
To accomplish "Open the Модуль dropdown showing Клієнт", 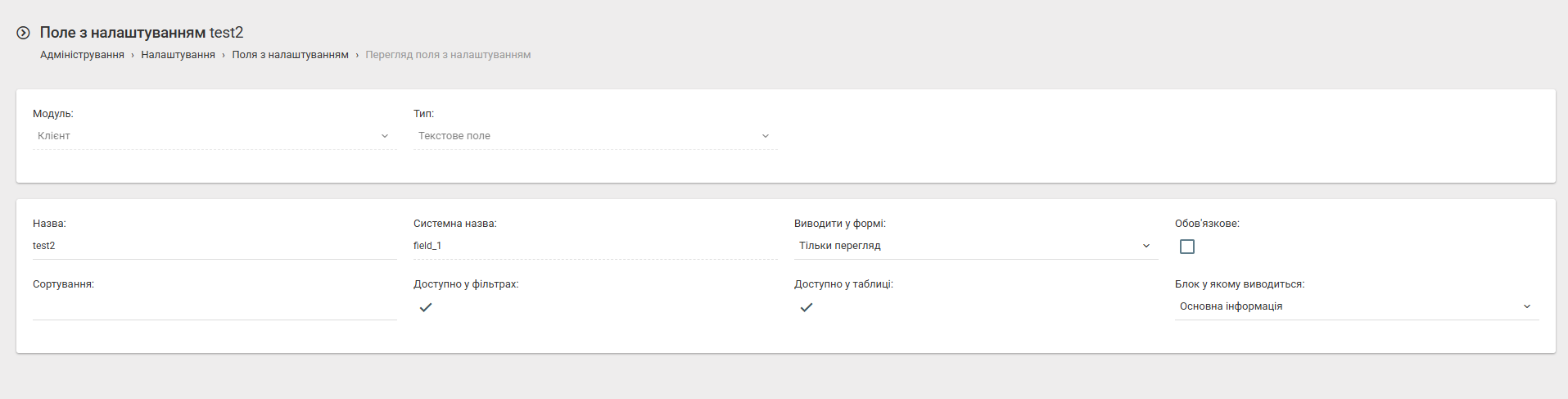I will coord(213,136).
